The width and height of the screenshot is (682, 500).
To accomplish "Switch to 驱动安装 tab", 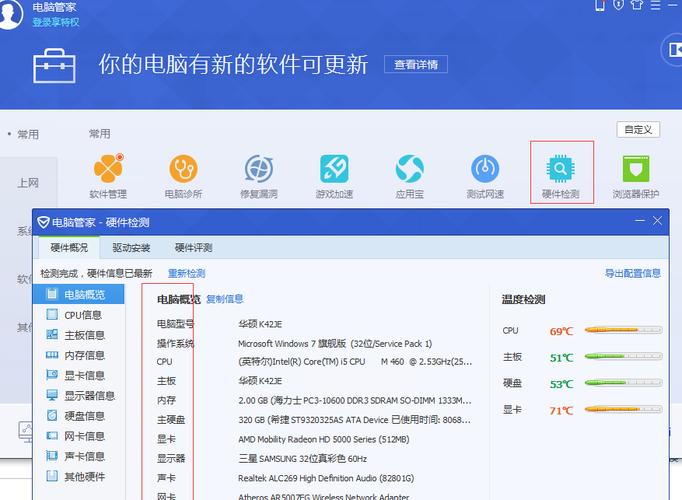I will tap(131, 247).
